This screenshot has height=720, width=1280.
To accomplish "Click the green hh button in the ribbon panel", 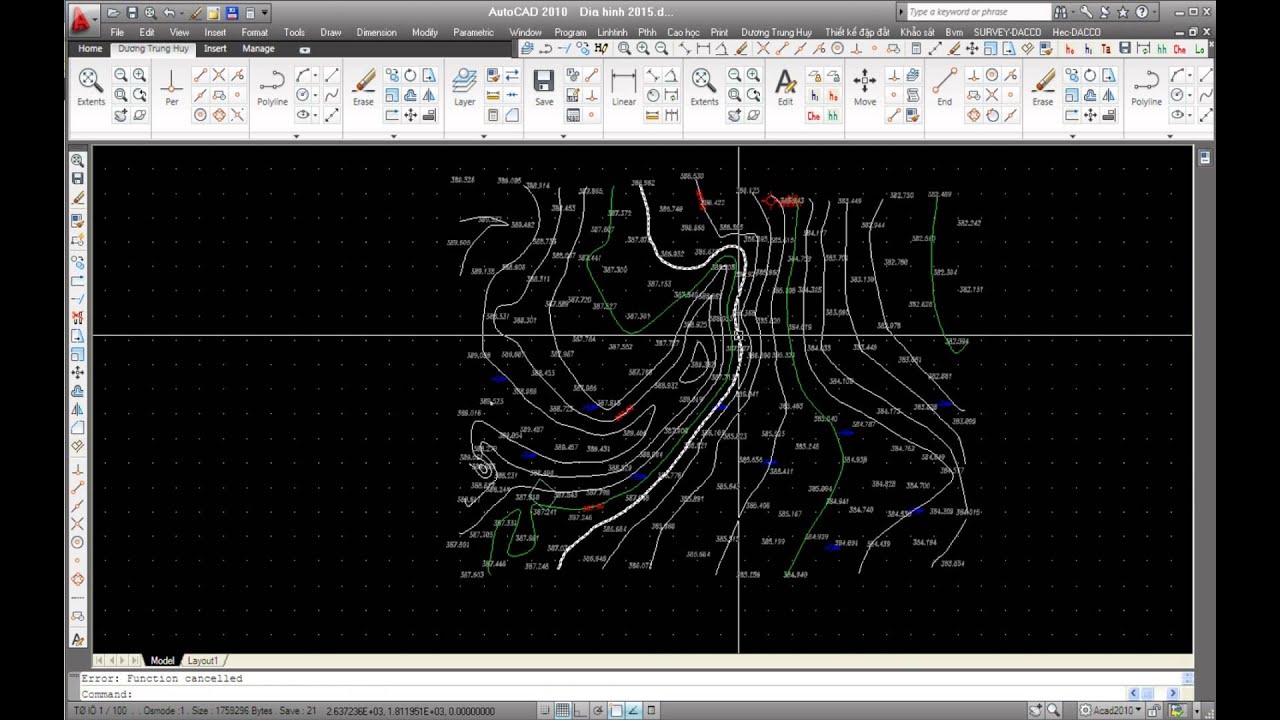I will (x=833, y=116).
